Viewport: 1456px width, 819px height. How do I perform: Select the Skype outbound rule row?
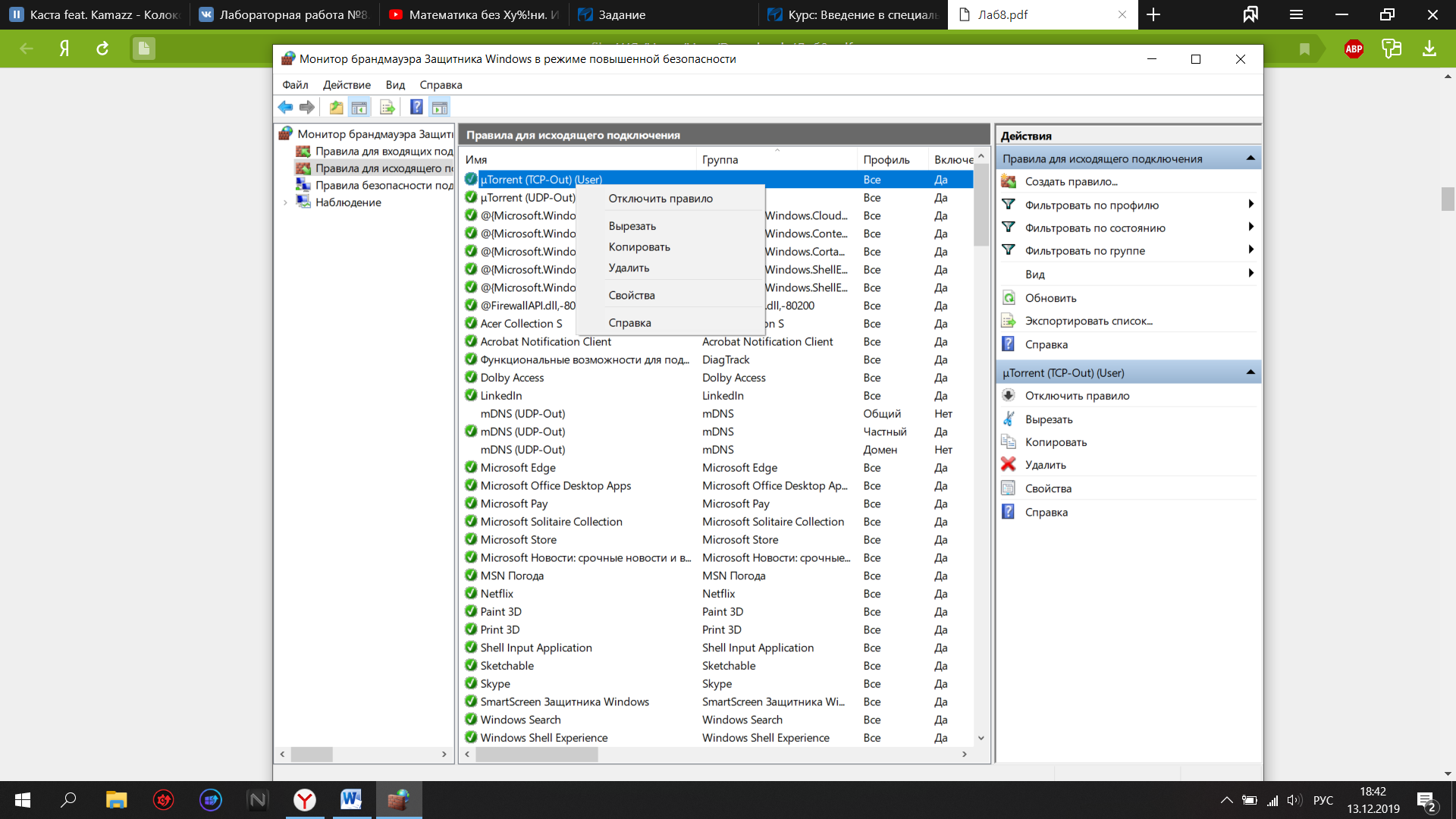point(717,683)
